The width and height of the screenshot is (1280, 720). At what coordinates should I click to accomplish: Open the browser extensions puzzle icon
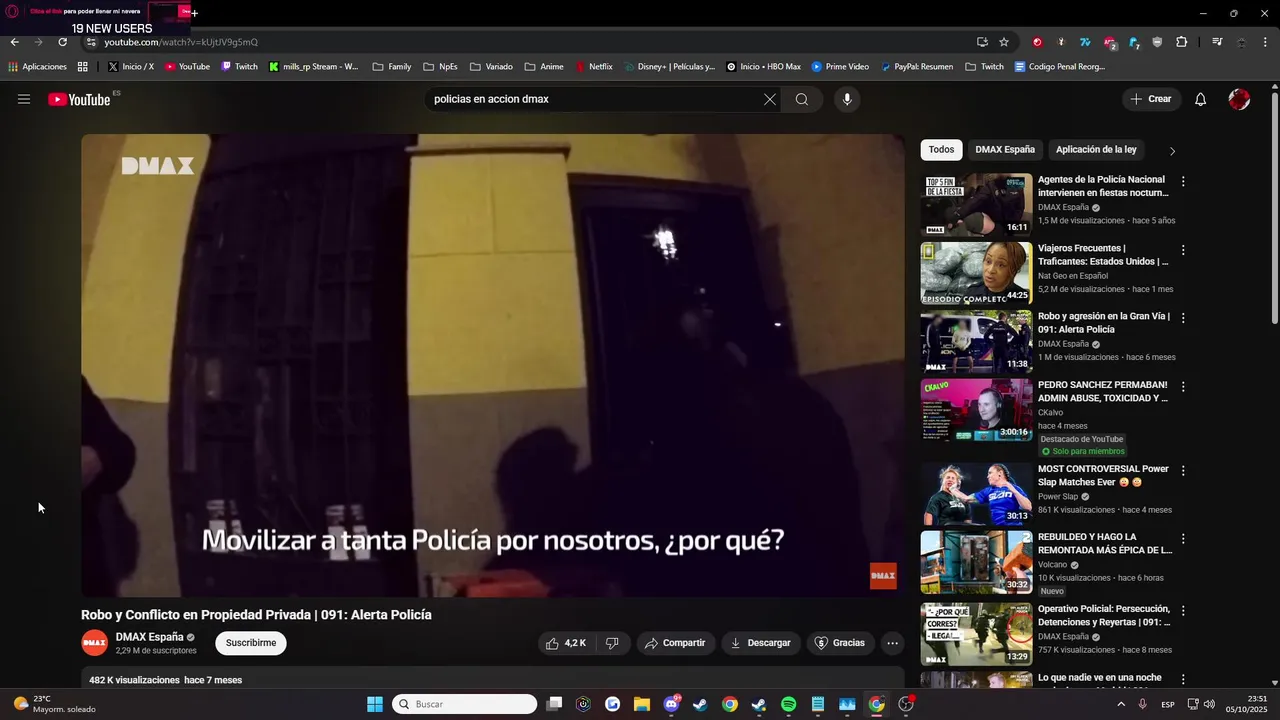[1181, 42]
